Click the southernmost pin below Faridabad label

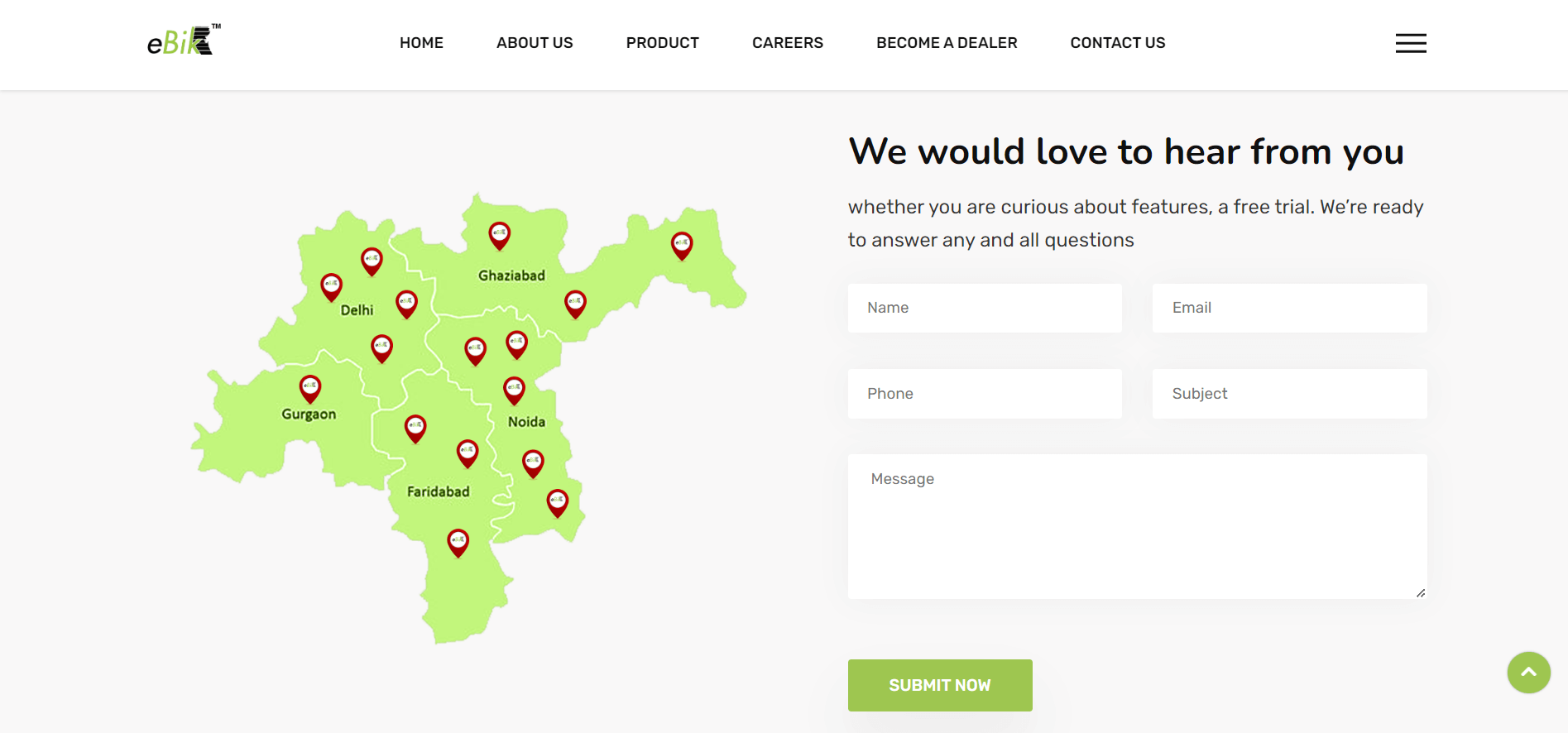[x=458, y=543]
